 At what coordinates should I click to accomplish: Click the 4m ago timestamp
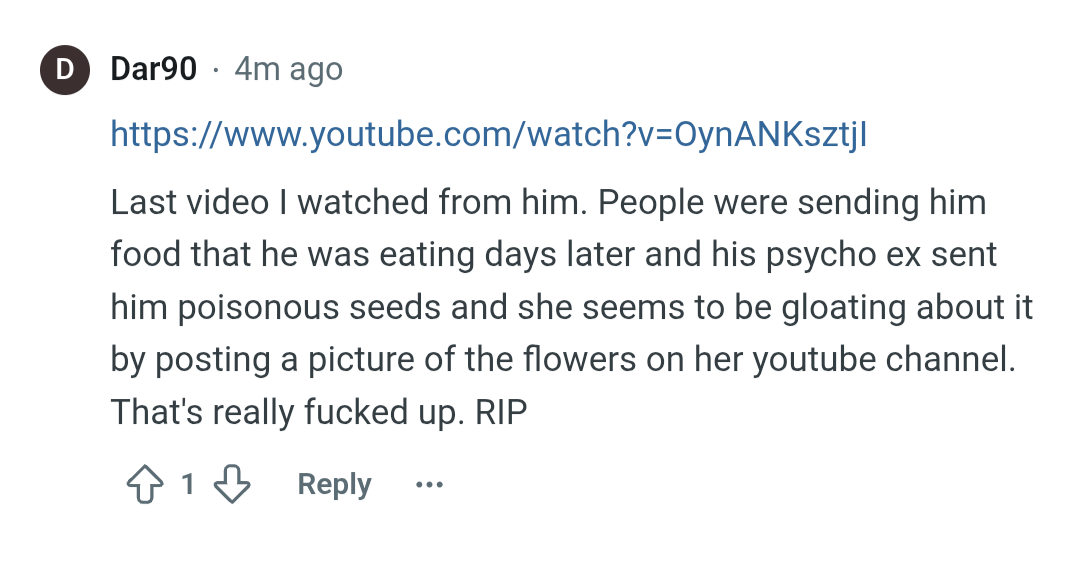point(289,69)
